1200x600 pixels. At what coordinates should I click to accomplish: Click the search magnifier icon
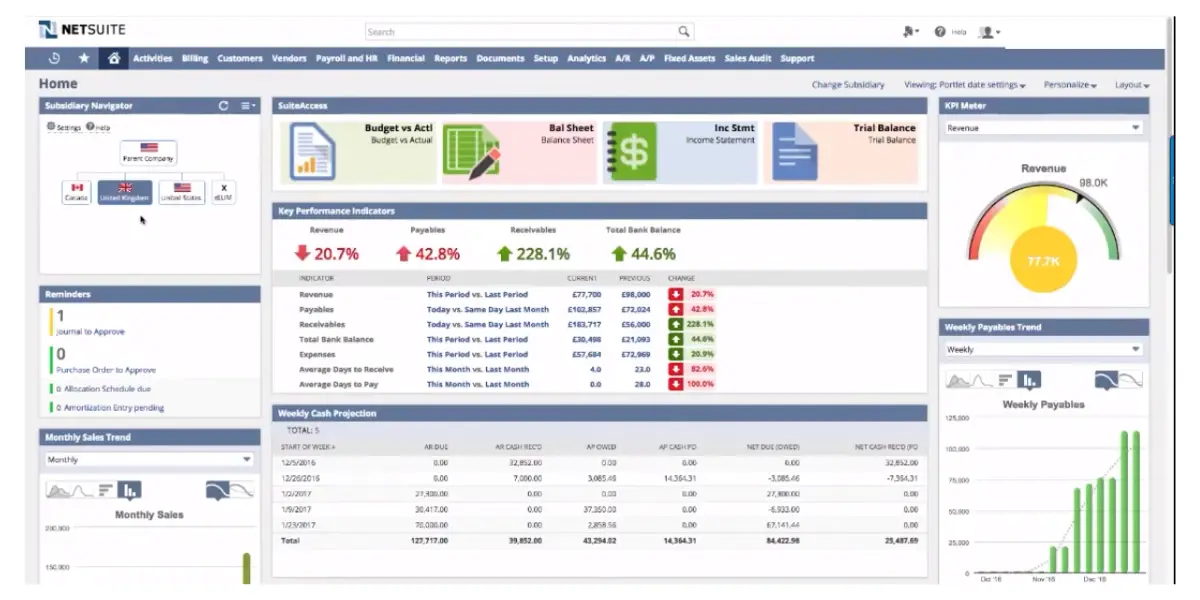(684, 32)
